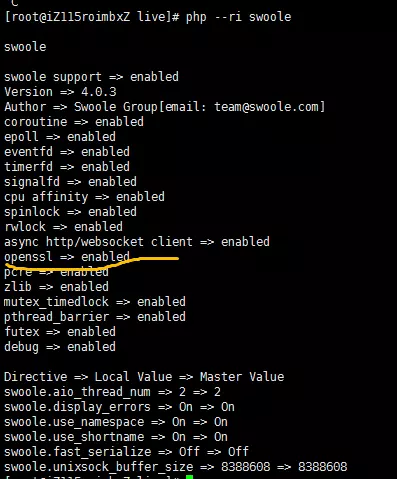Click the 'swoole support => enabled' line
The width and height of the screenshot is (397, 479).
[91, 77]
